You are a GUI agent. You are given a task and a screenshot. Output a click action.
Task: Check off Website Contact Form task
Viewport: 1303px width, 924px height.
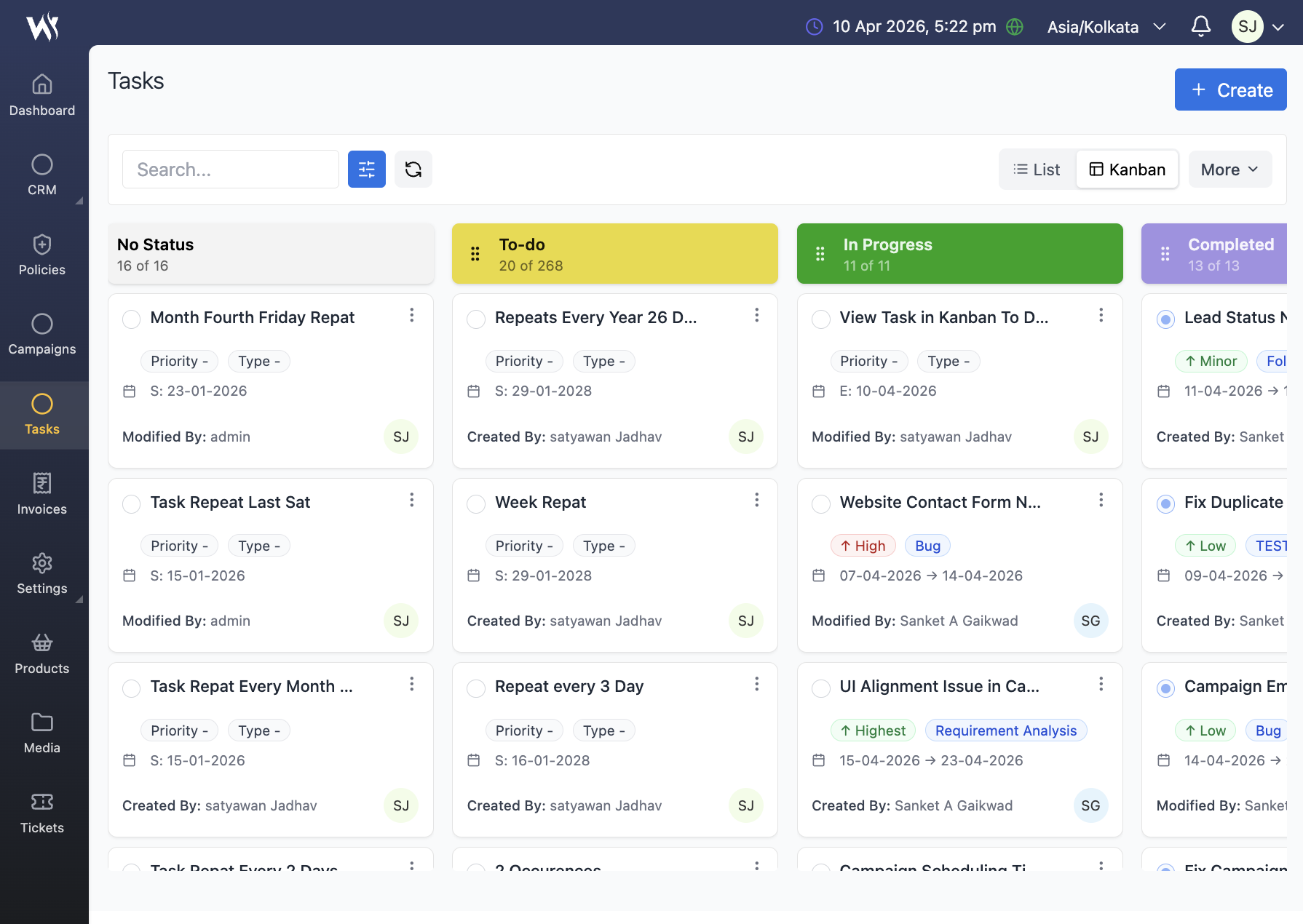click(x=820, y=503)
